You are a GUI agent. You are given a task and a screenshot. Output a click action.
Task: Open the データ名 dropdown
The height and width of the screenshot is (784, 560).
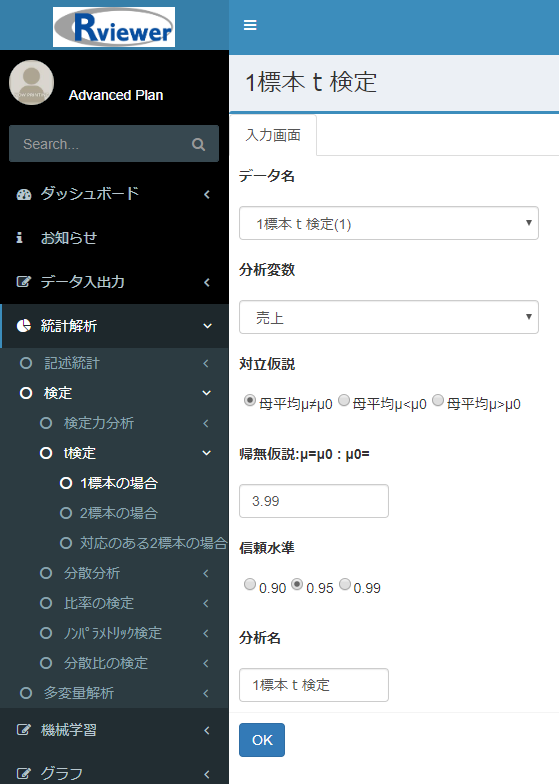point(388,223)
